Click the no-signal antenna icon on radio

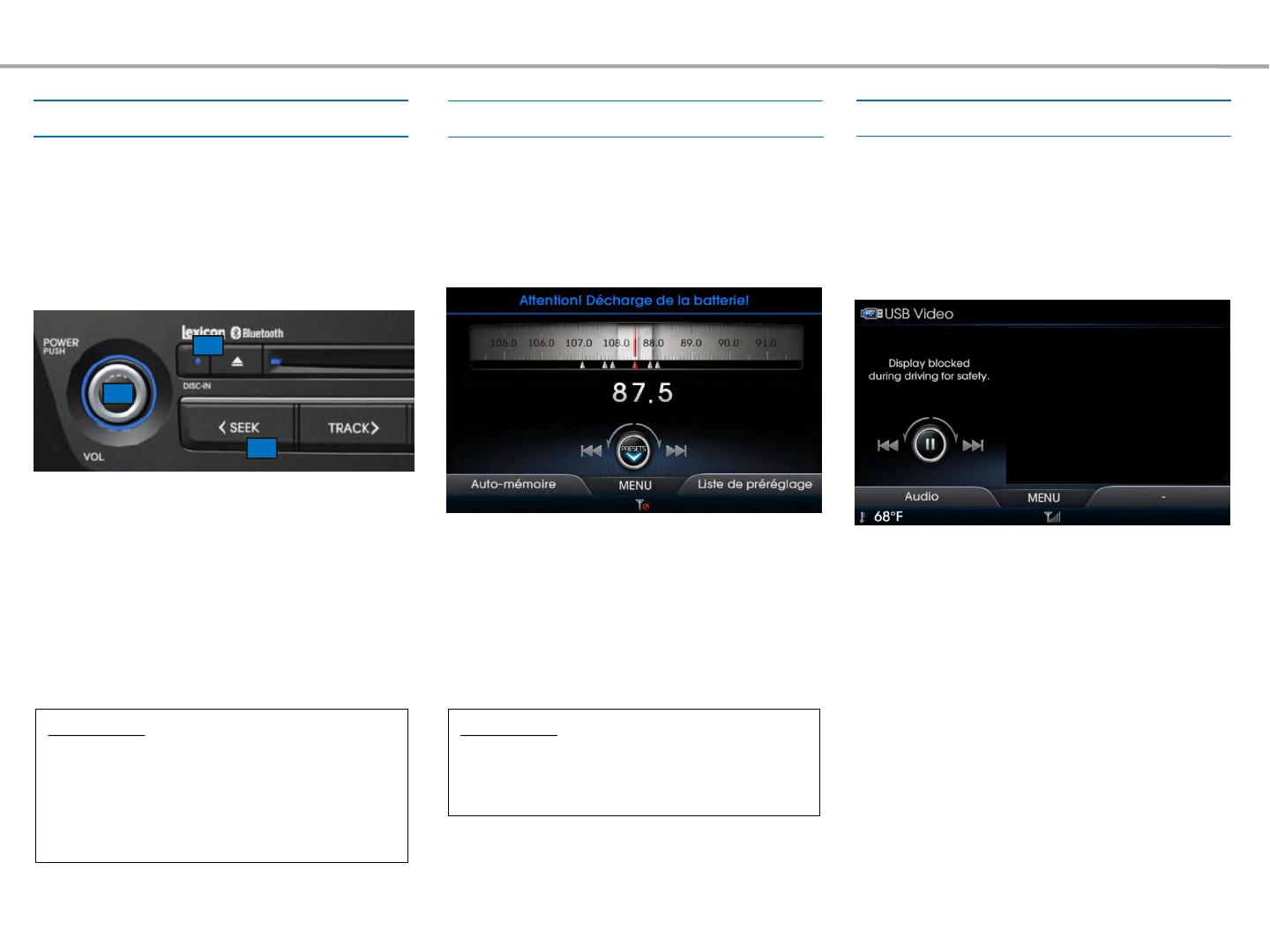coord(643,505)
